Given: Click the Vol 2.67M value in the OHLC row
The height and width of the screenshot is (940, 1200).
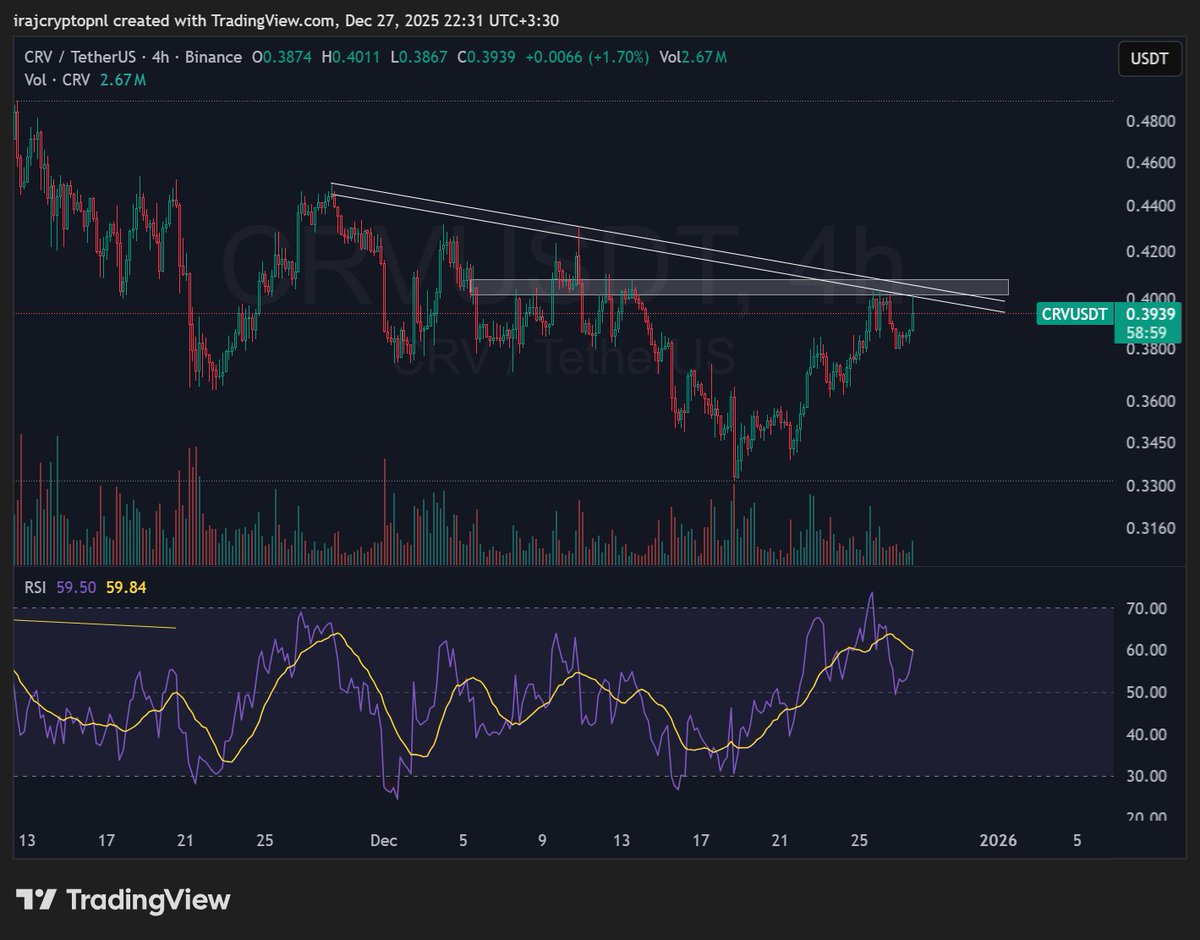Looking at the screenshot, I should click(x=693, y=57).
